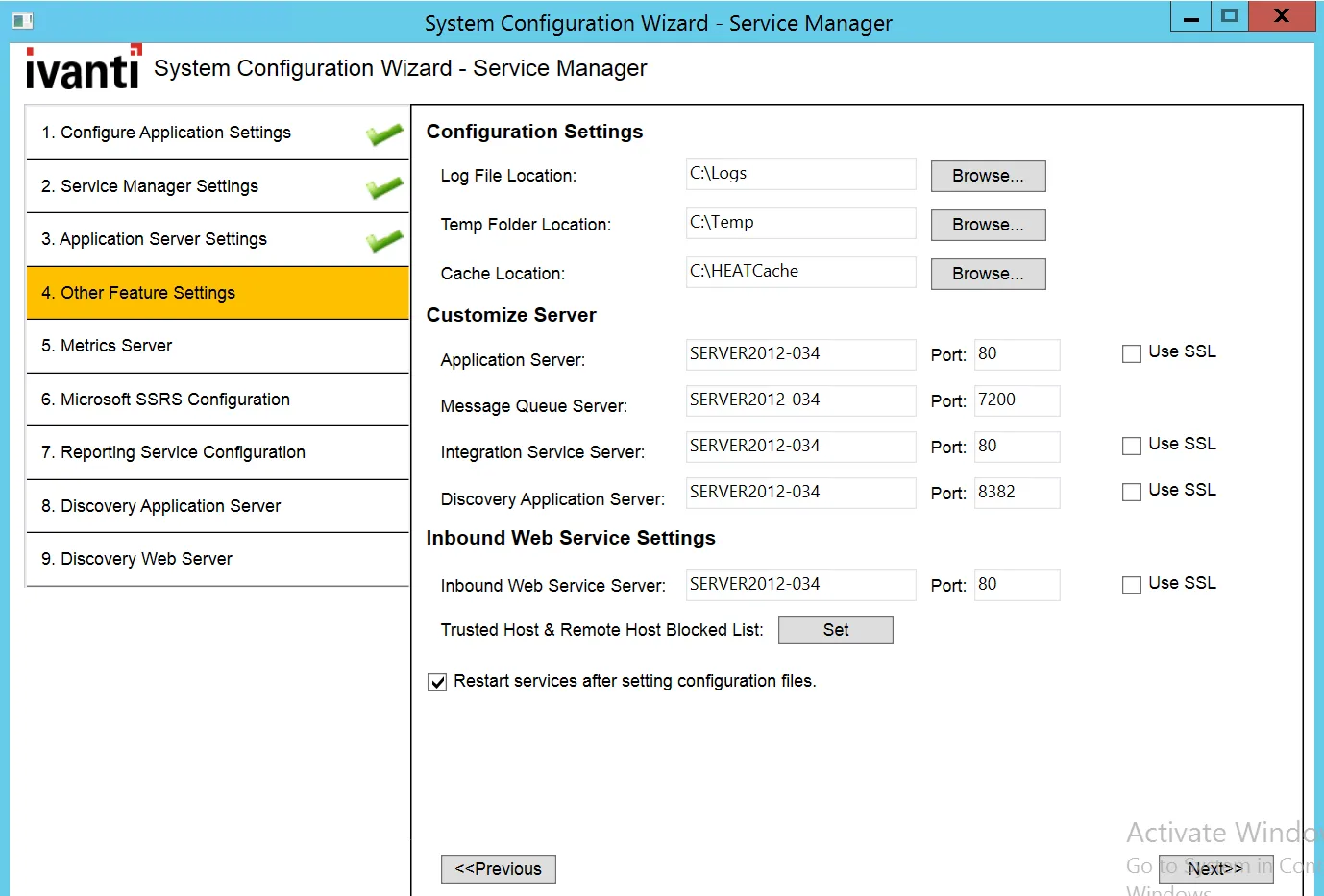This screenshot has width=1324, height=896.
Task: Browse for the Cache Location
Action: pos(988,274)
